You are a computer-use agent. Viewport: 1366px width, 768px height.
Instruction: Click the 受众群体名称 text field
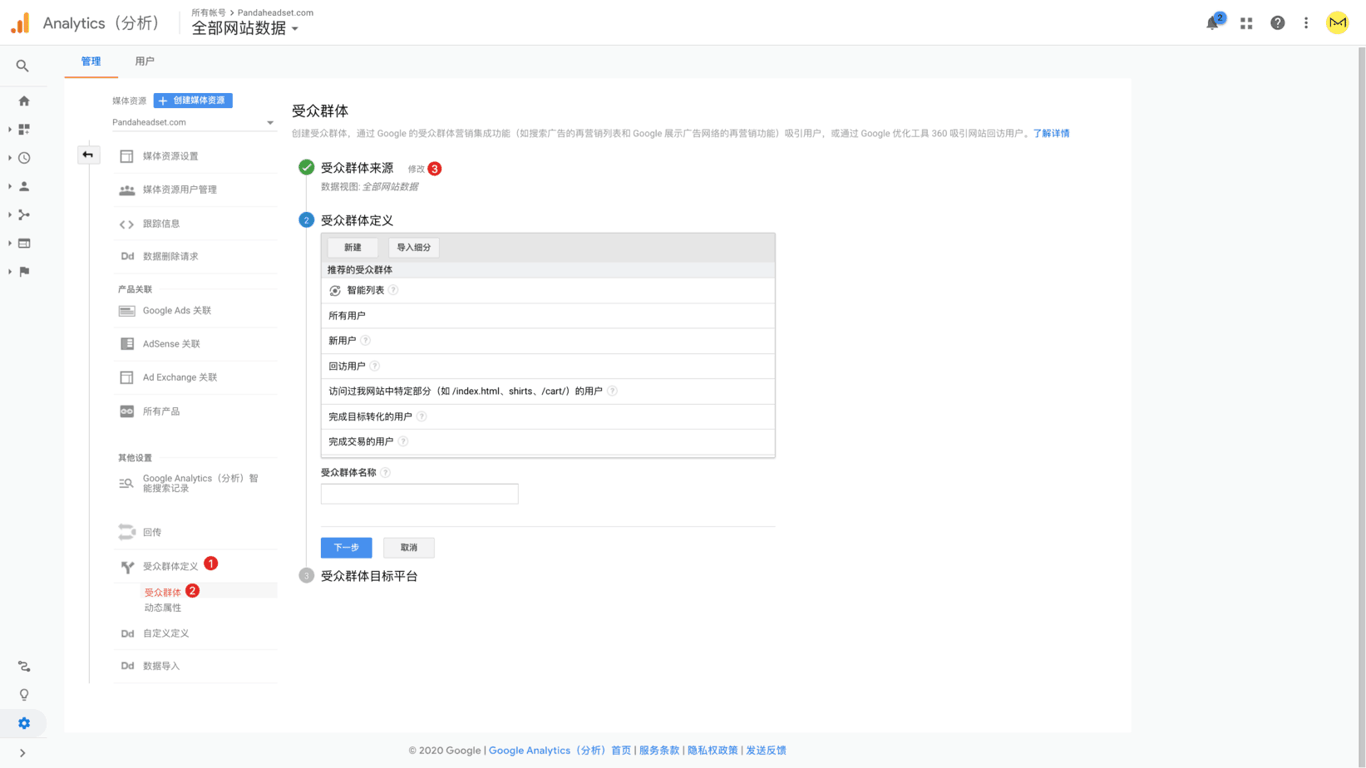pyautogui.click(x=419, y=494)
